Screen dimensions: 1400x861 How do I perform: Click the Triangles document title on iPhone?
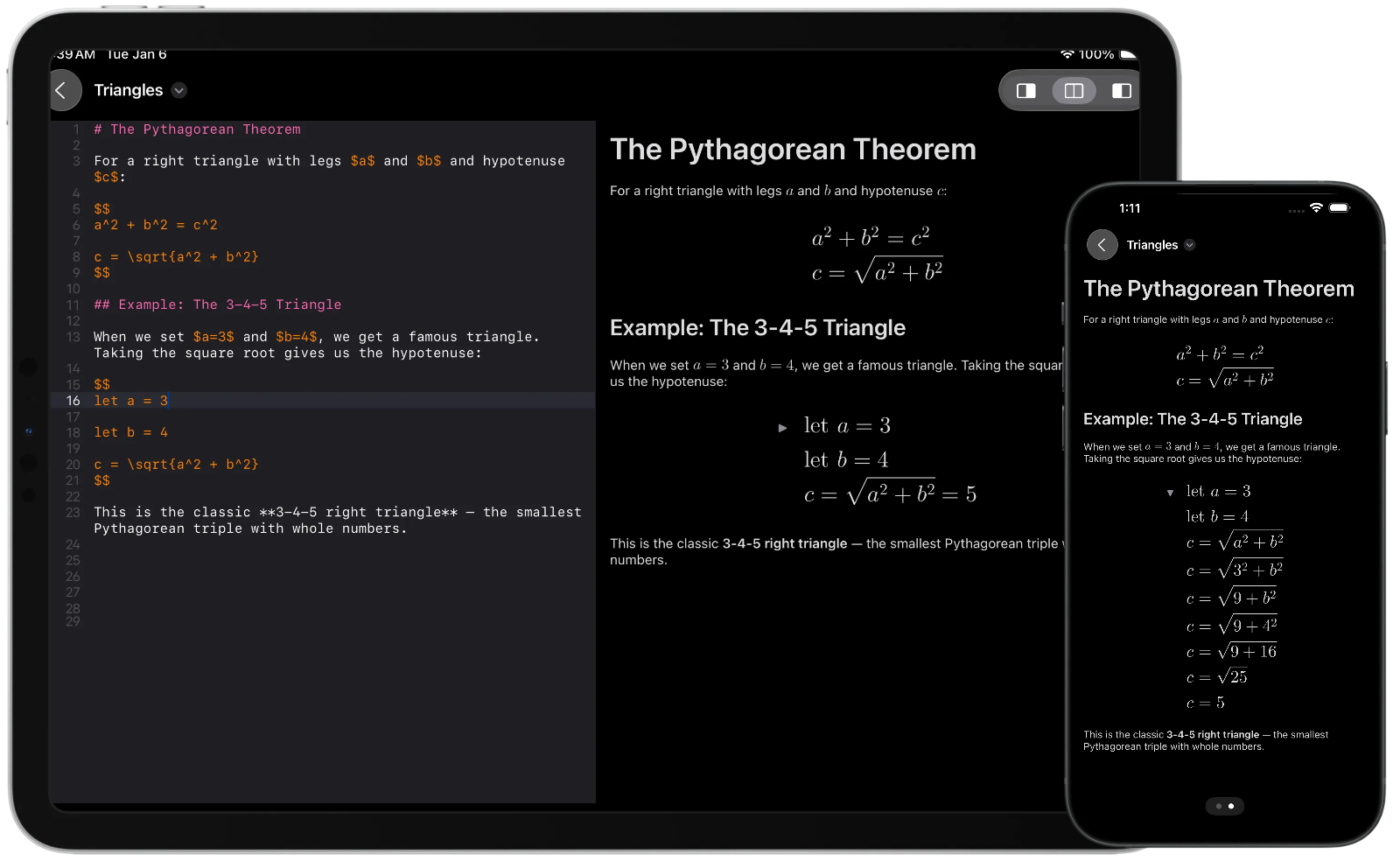pyautogui.click(x=1151, y=245)
